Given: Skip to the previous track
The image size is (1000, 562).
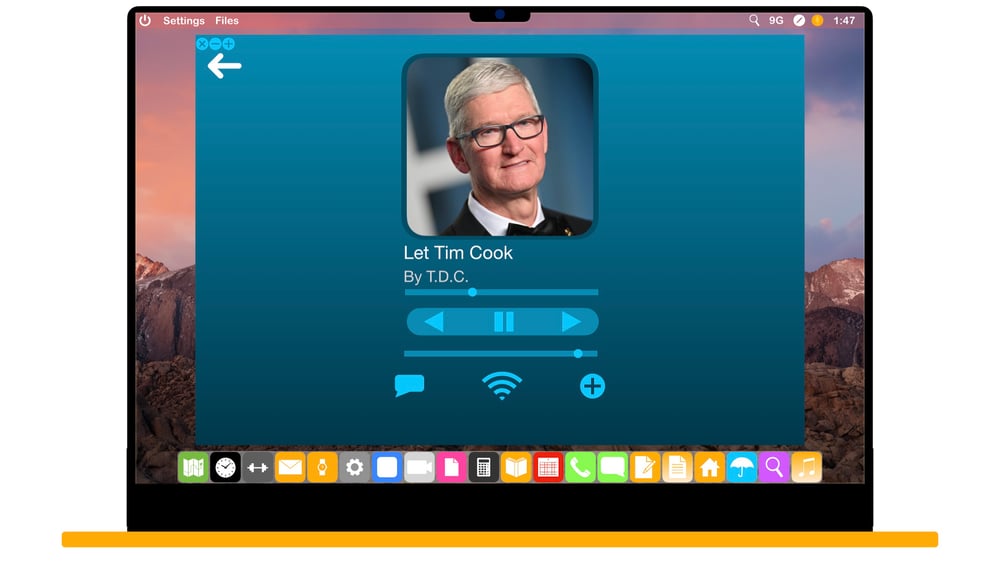Looking at the screenshot, I should point(434,322).
